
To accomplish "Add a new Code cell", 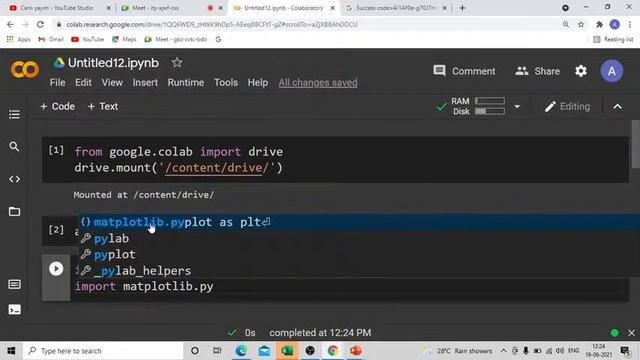I will pos(58,107).
